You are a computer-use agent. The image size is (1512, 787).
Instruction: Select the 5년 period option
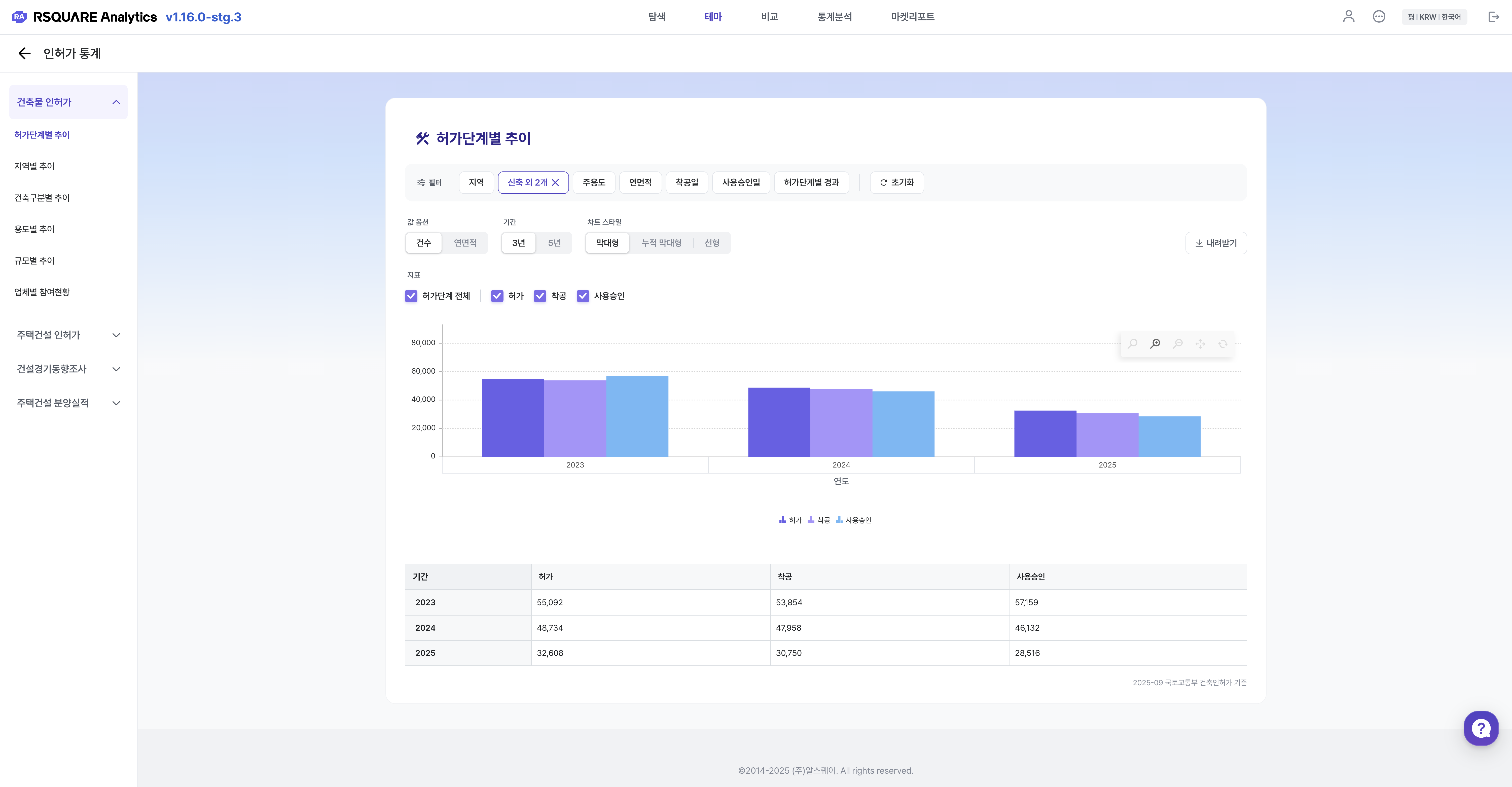coord(554,243)
